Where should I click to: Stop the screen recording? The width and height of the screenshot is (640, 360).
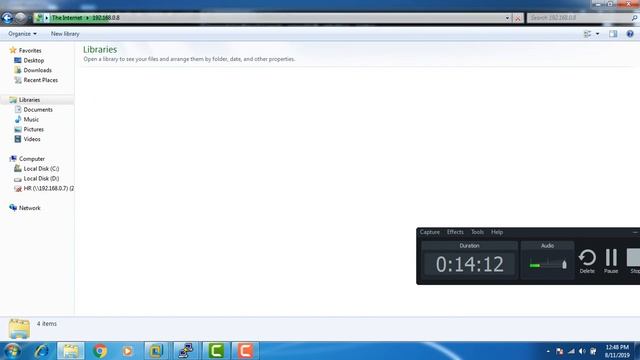(x=633, y=261)
